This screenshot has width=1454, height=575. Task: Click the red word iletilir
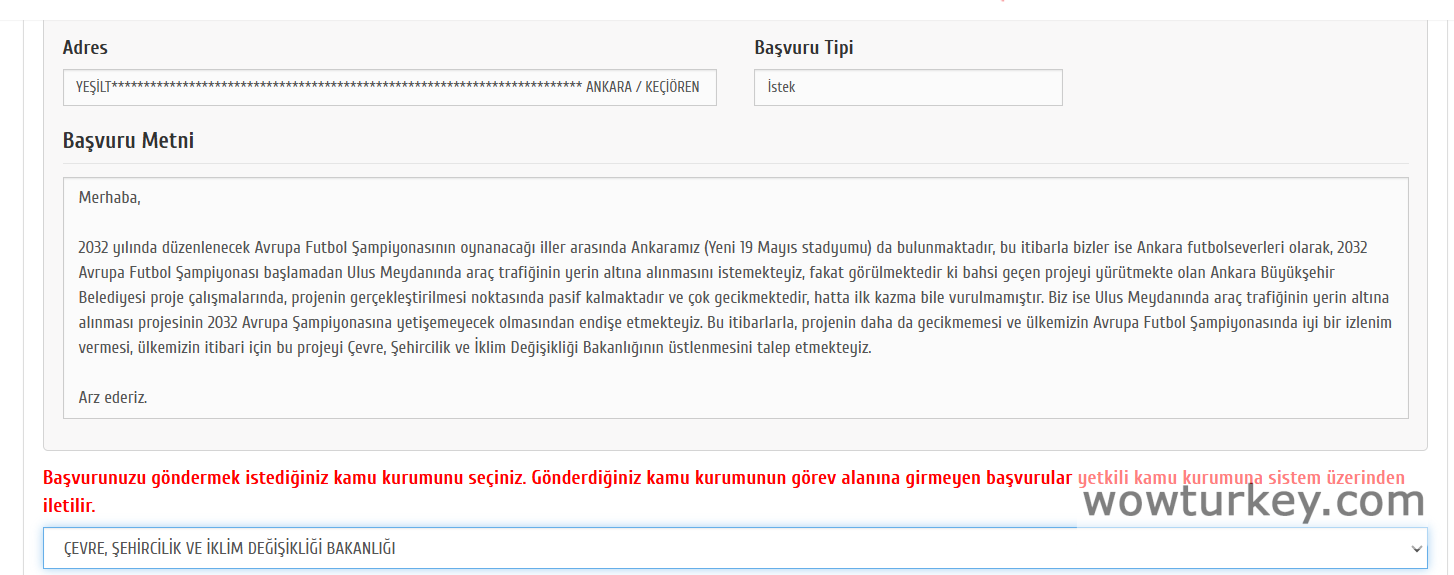(x=69, y=506)
